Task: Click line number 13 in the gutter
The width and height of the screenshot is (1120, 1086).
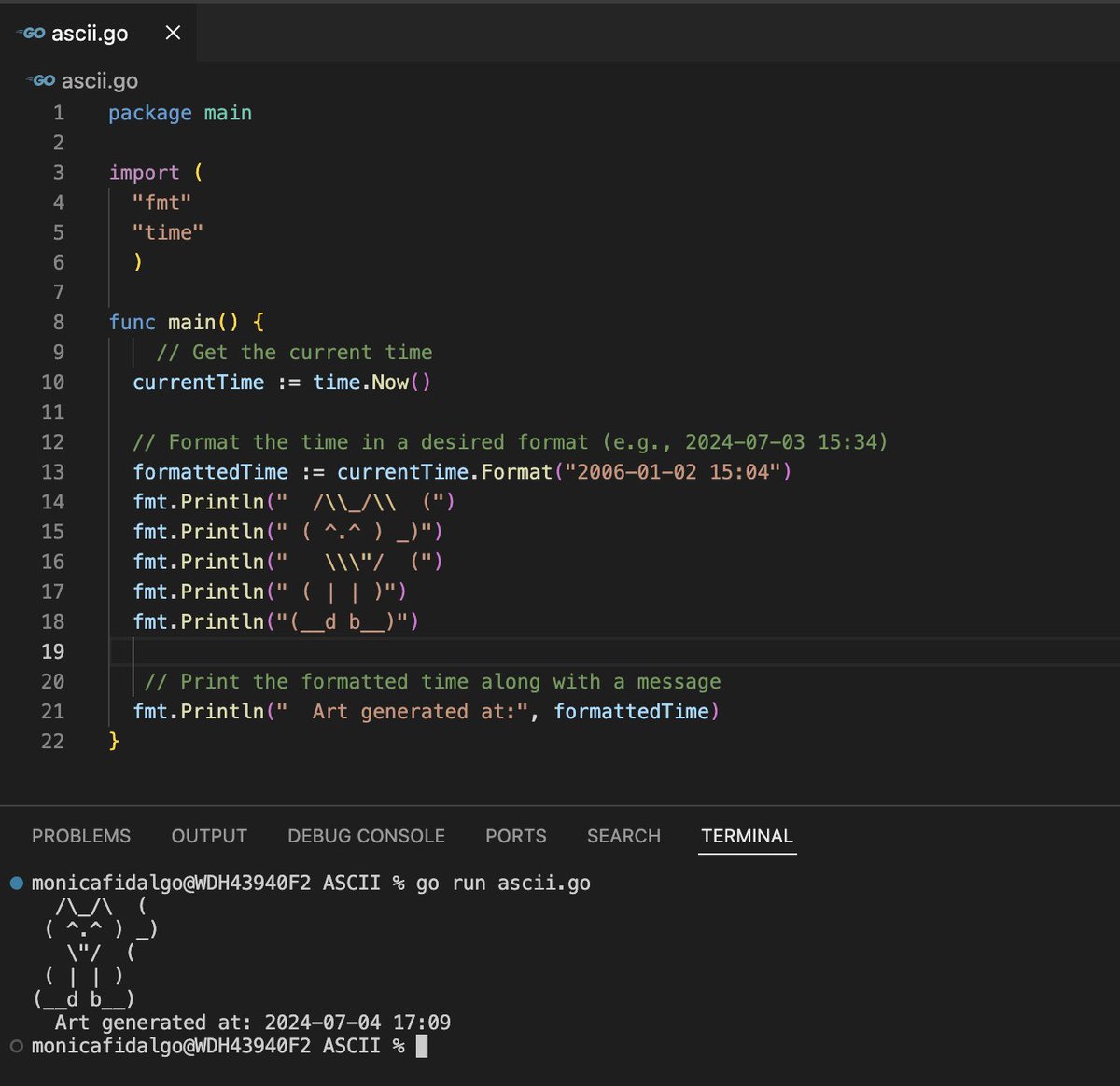Action: [x=52, y=472]
